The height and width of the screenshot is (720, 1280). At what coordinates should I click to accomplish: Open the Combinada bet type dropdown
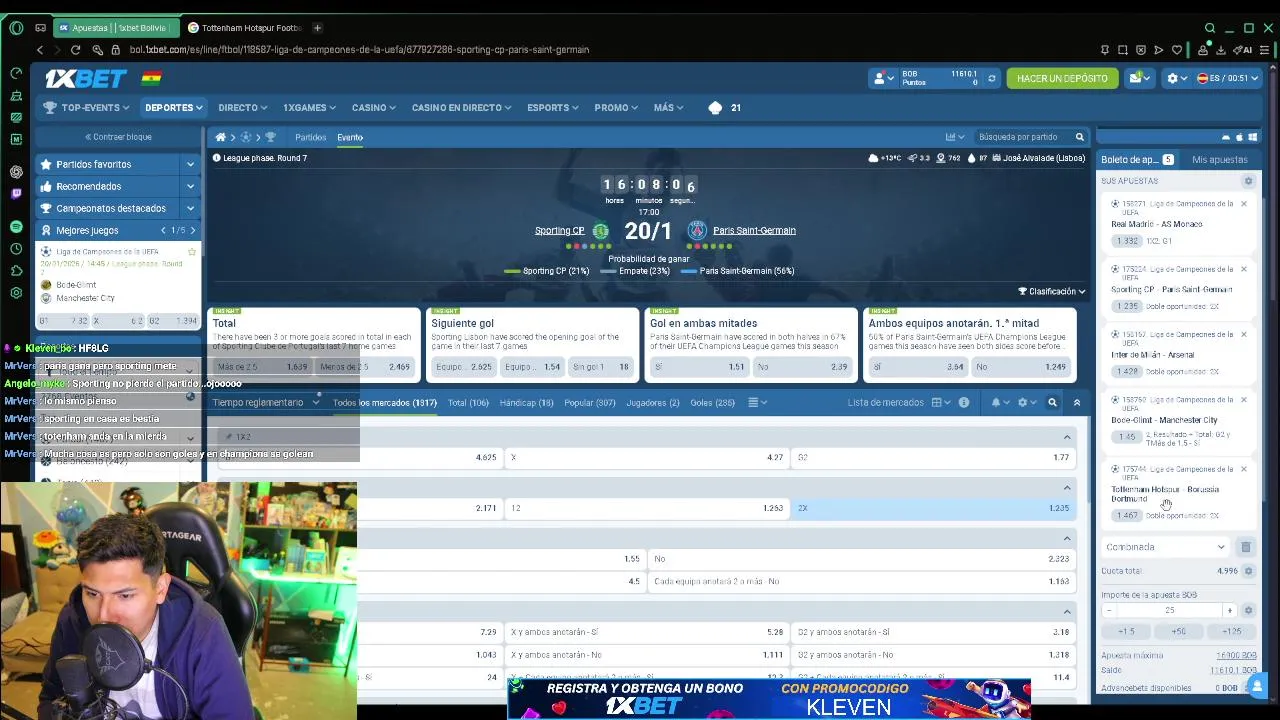point(1165,547)
